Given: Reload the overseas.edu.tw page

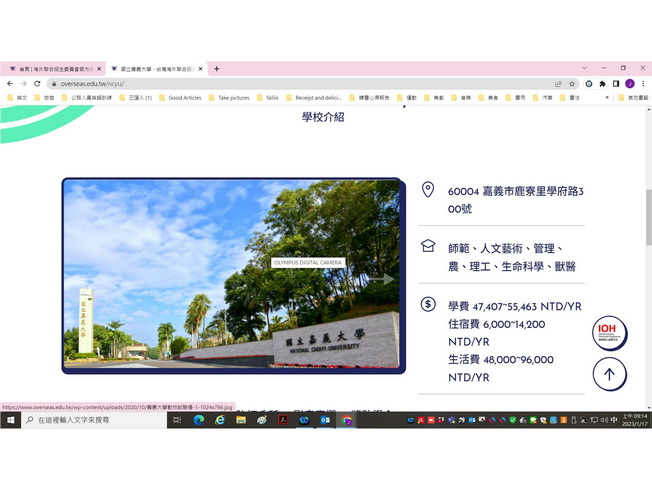Looking at the screenshot, I should click(x=37, y=84).
